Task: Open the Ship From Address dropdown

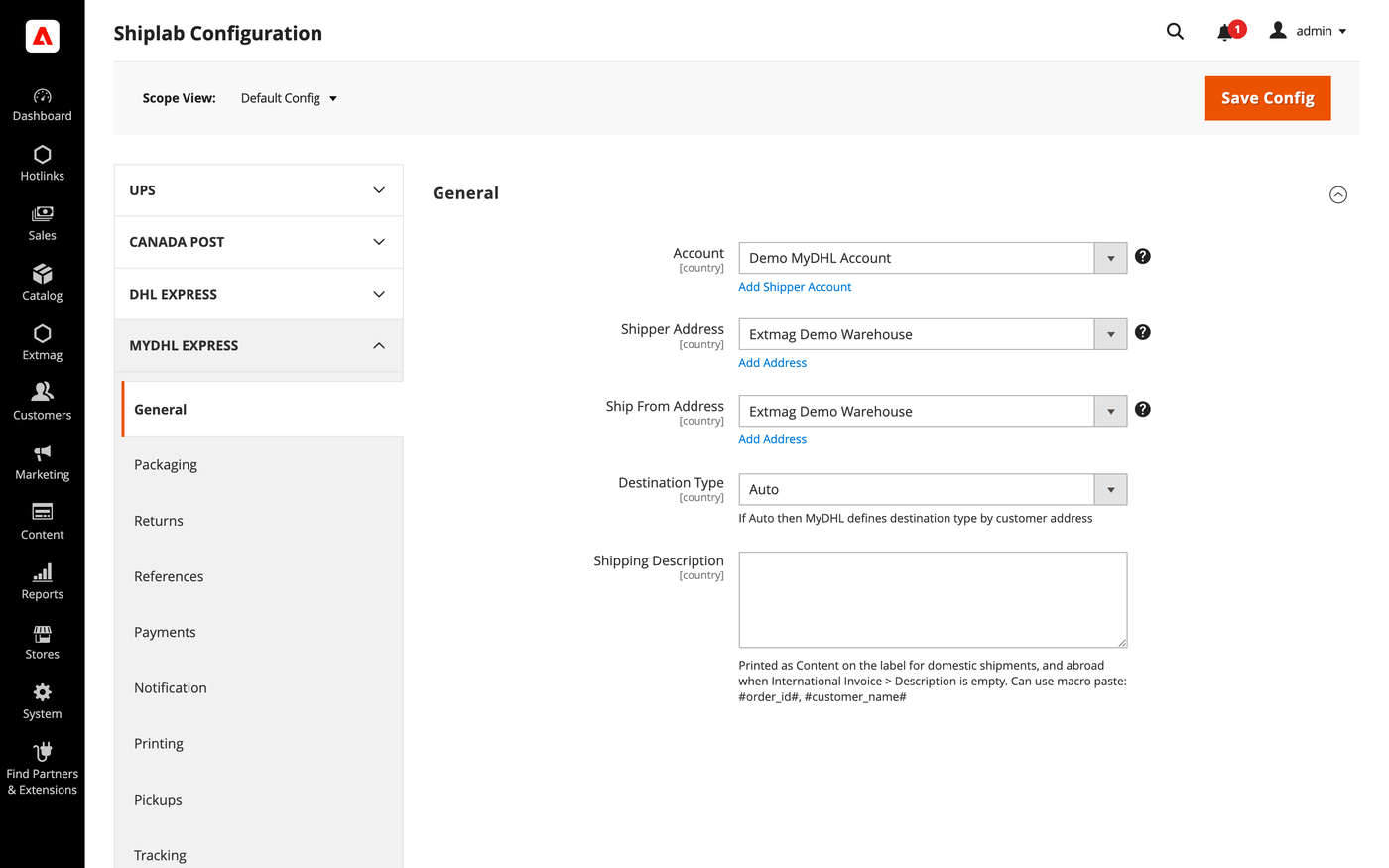Action: (933, 411)
